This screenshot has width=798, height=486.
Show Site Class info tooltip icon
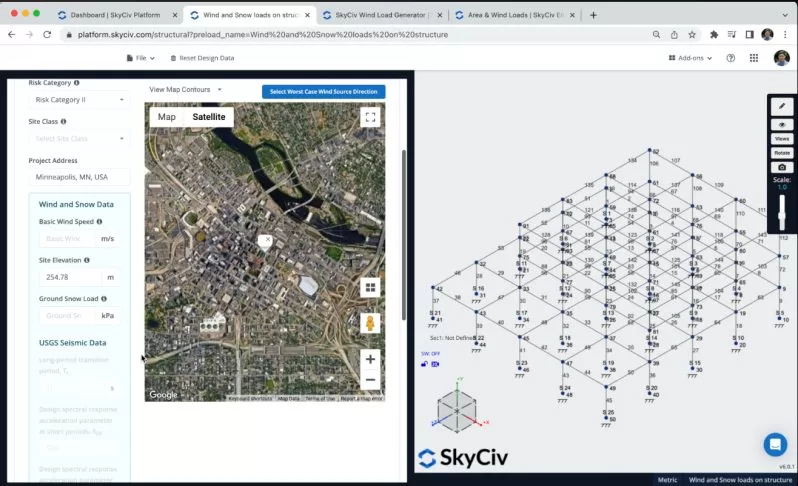point(63,122)
